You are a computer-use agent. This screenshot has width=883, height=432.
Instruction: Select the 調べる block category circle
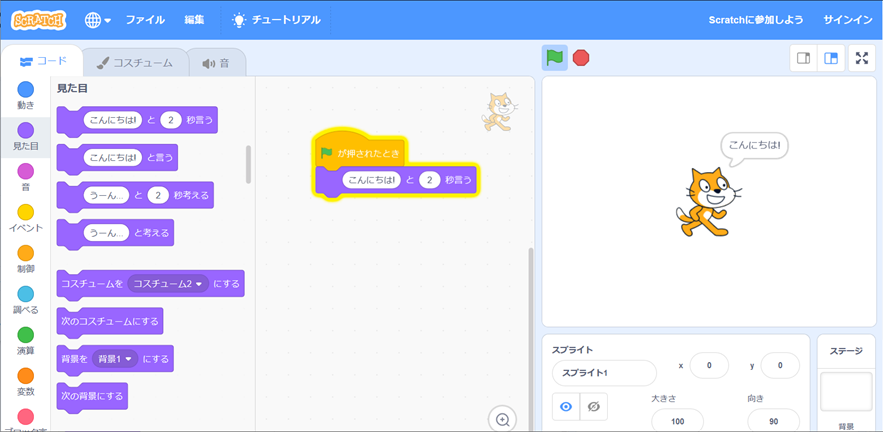click(25, 294)
